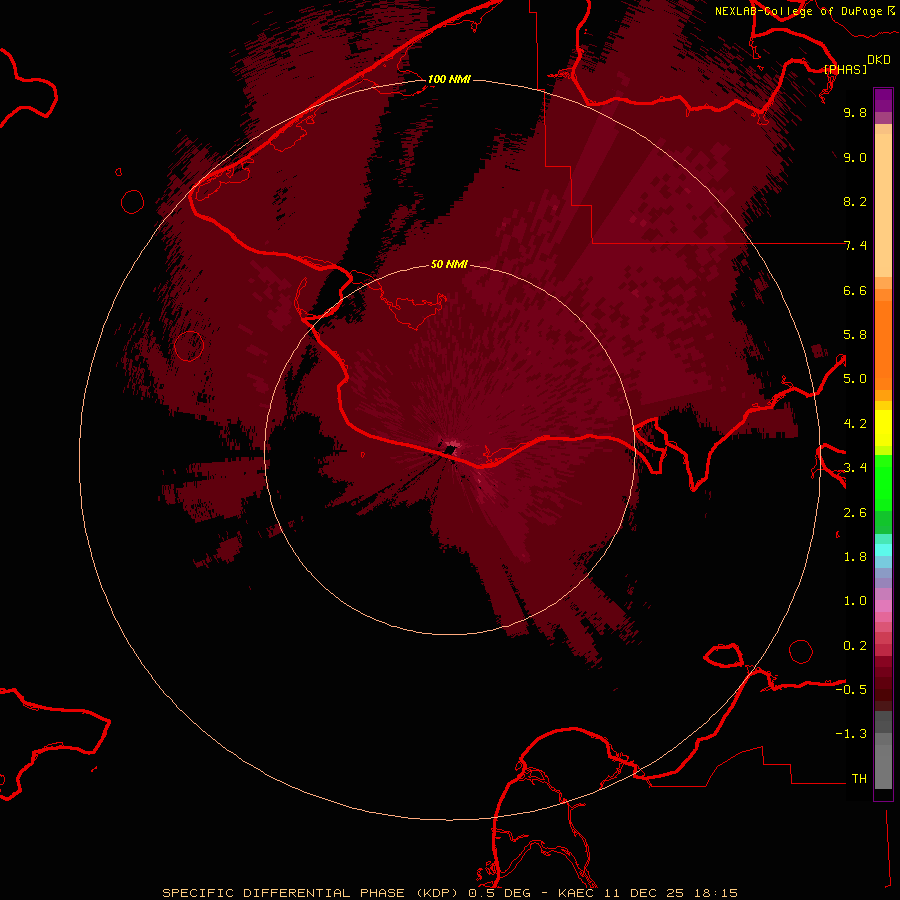Click the -1.3 value on the color scale

click(851, 734)
